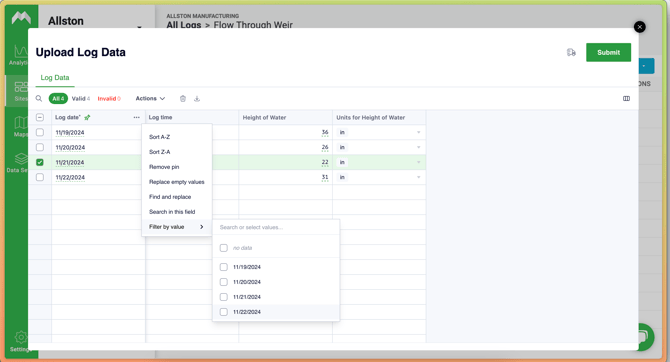This screenshot has height=362, width=670.
Task: Show Valid rows filter
Action: click(81, 99)
